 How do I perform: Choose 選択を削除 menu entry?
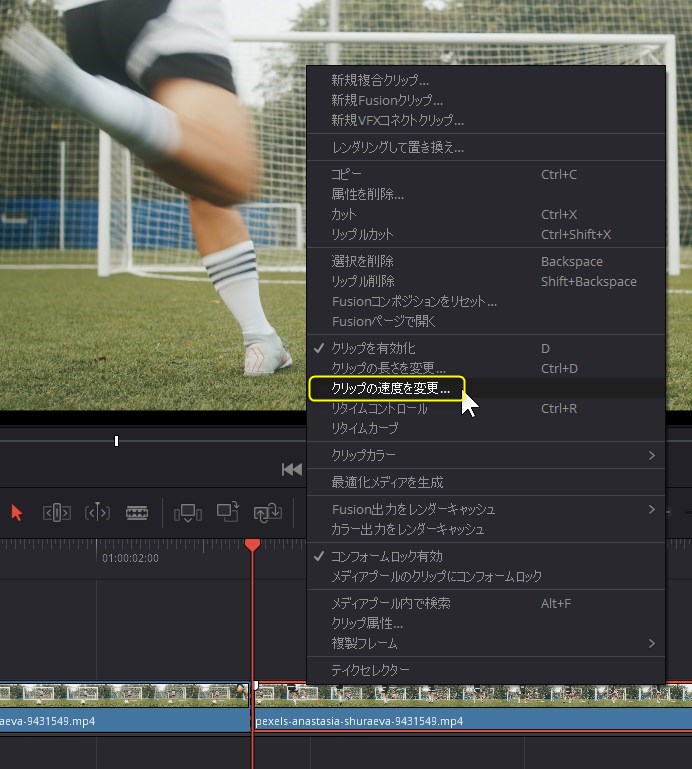tap(486, 261)
